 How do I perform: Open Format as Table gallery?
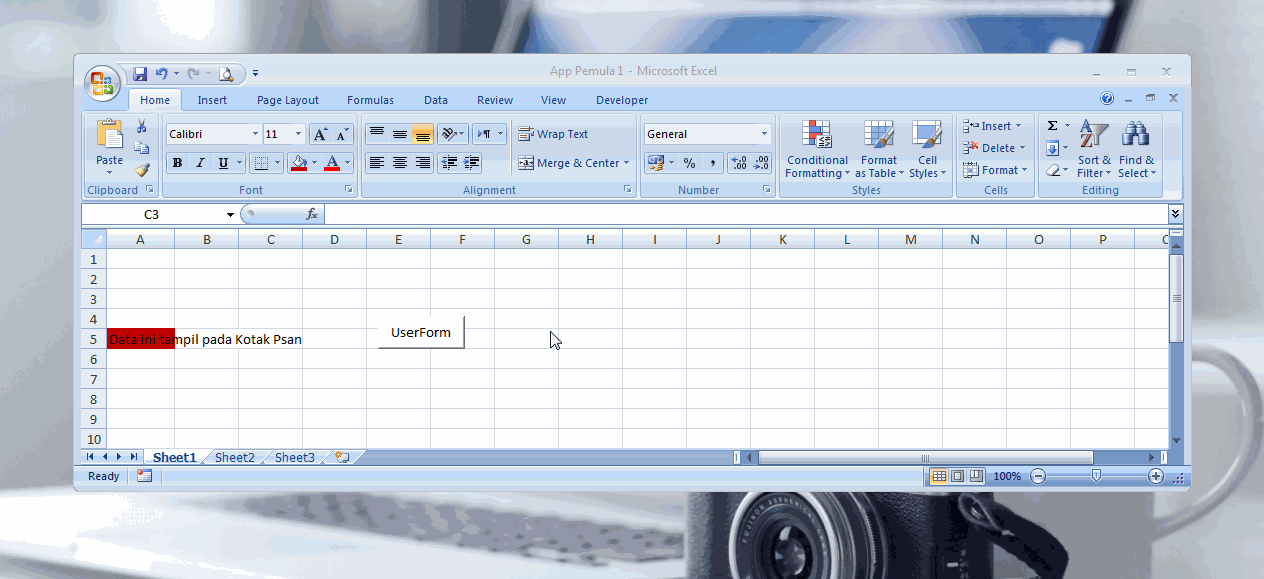coord(879,149)
